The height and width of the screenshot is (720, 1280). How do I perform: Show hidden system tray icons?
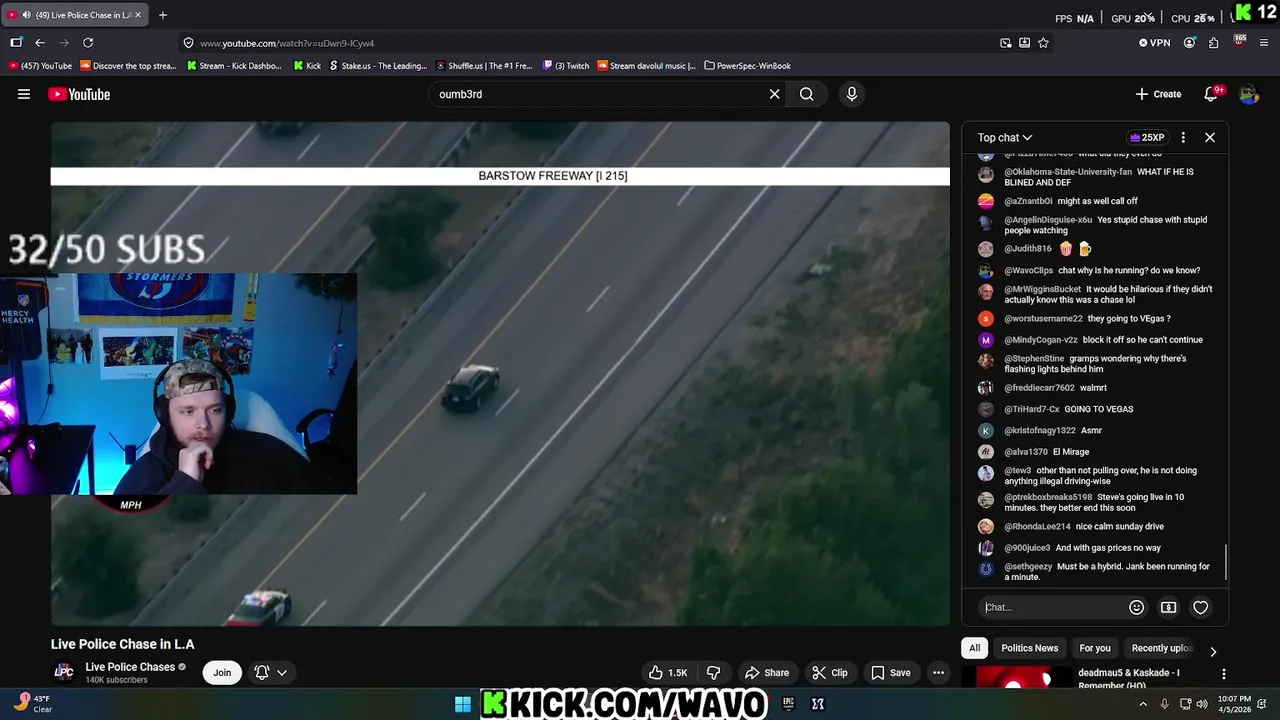1143,704
